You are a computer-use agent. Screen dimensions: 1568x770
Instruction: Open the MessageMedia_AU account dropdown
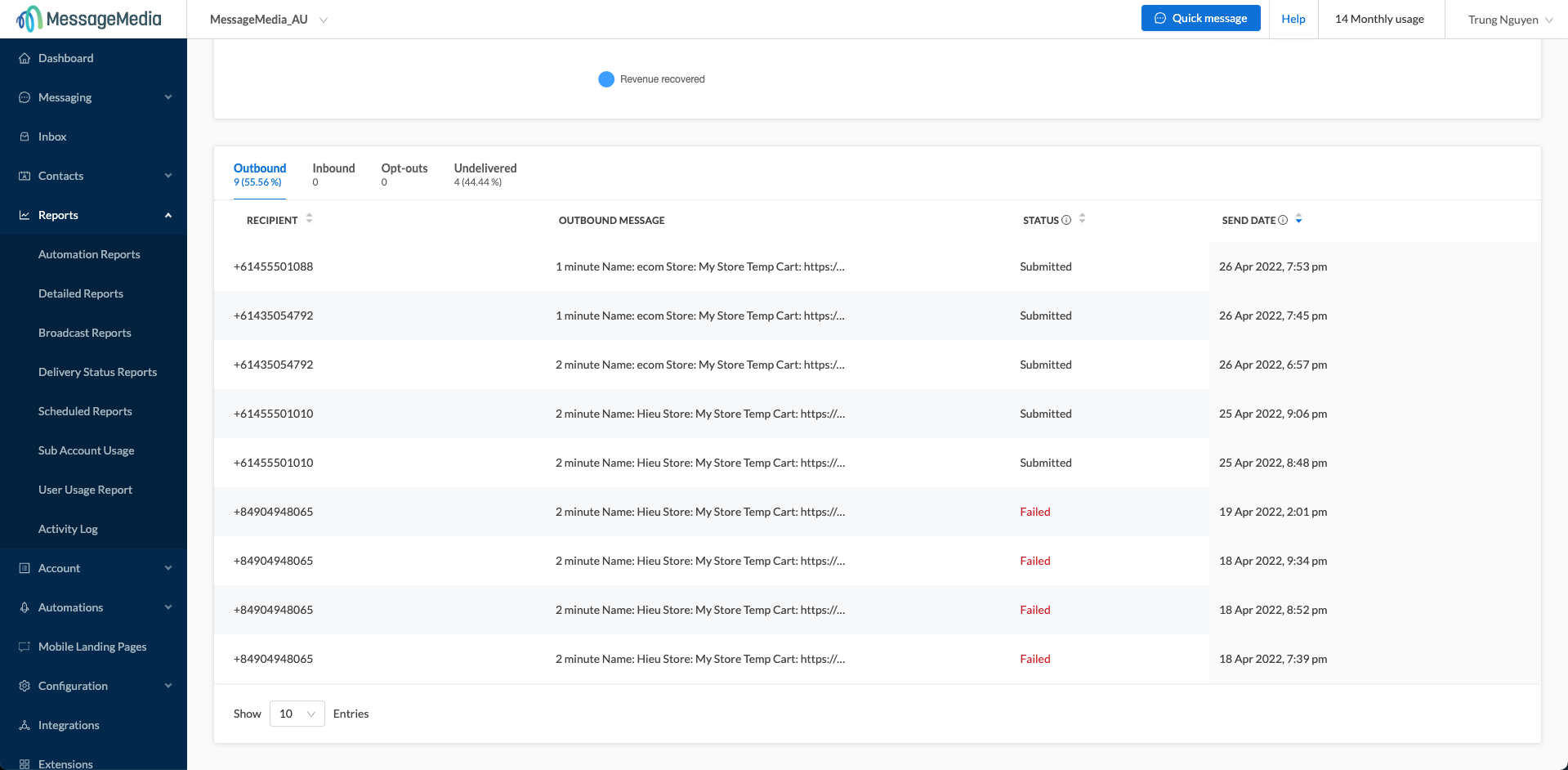pyautogui.click(x=269, y=20)
